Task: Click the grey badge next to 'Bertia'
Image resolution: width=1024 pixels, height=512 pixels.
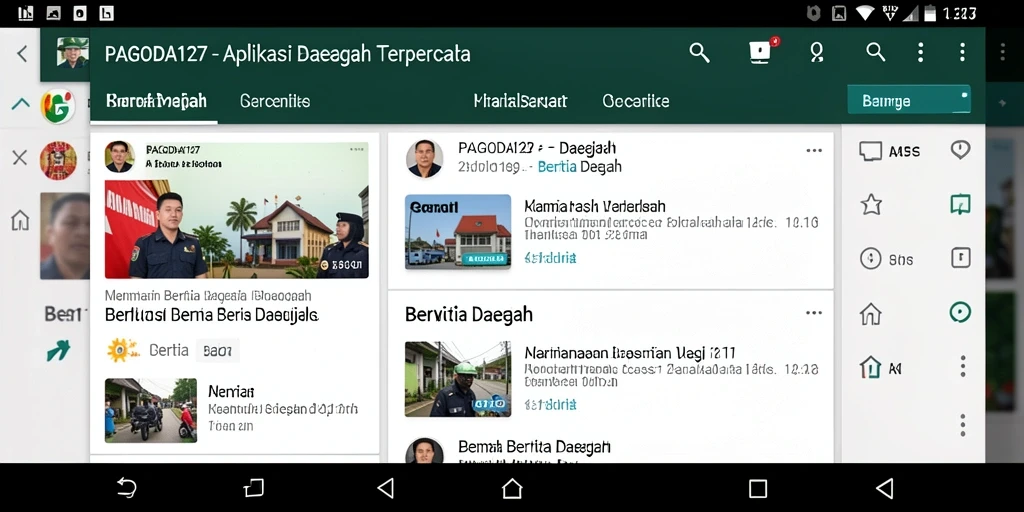Action: pos(217,351)
